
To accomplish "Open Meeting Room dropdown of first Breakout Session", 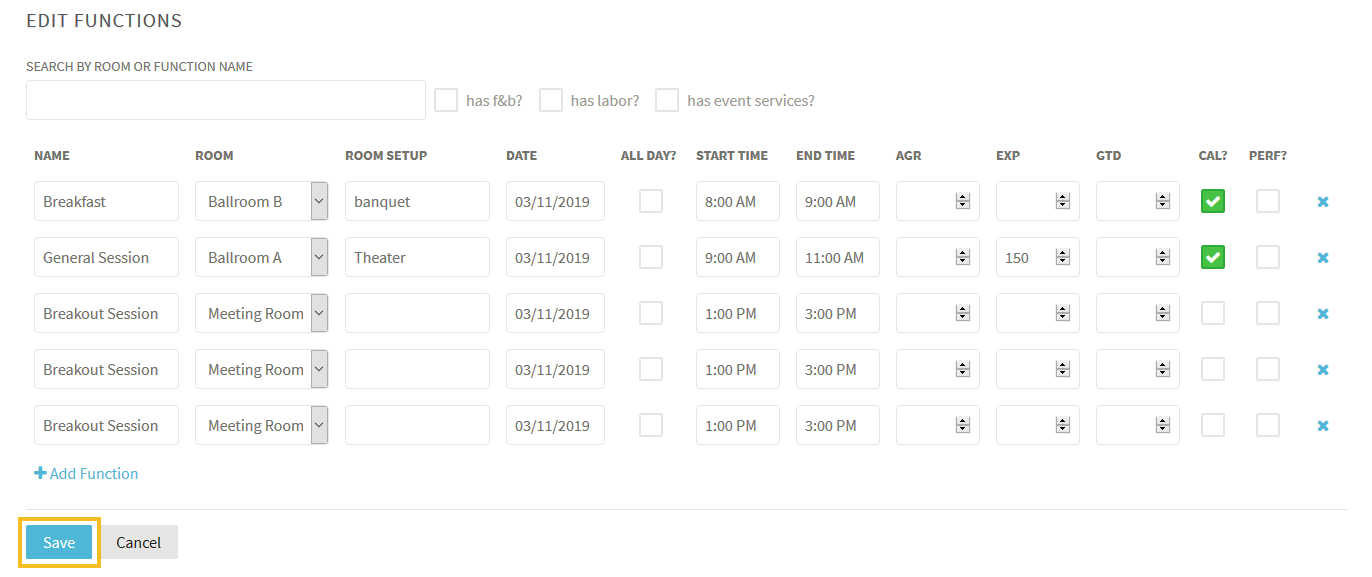I will pos(262,313).
